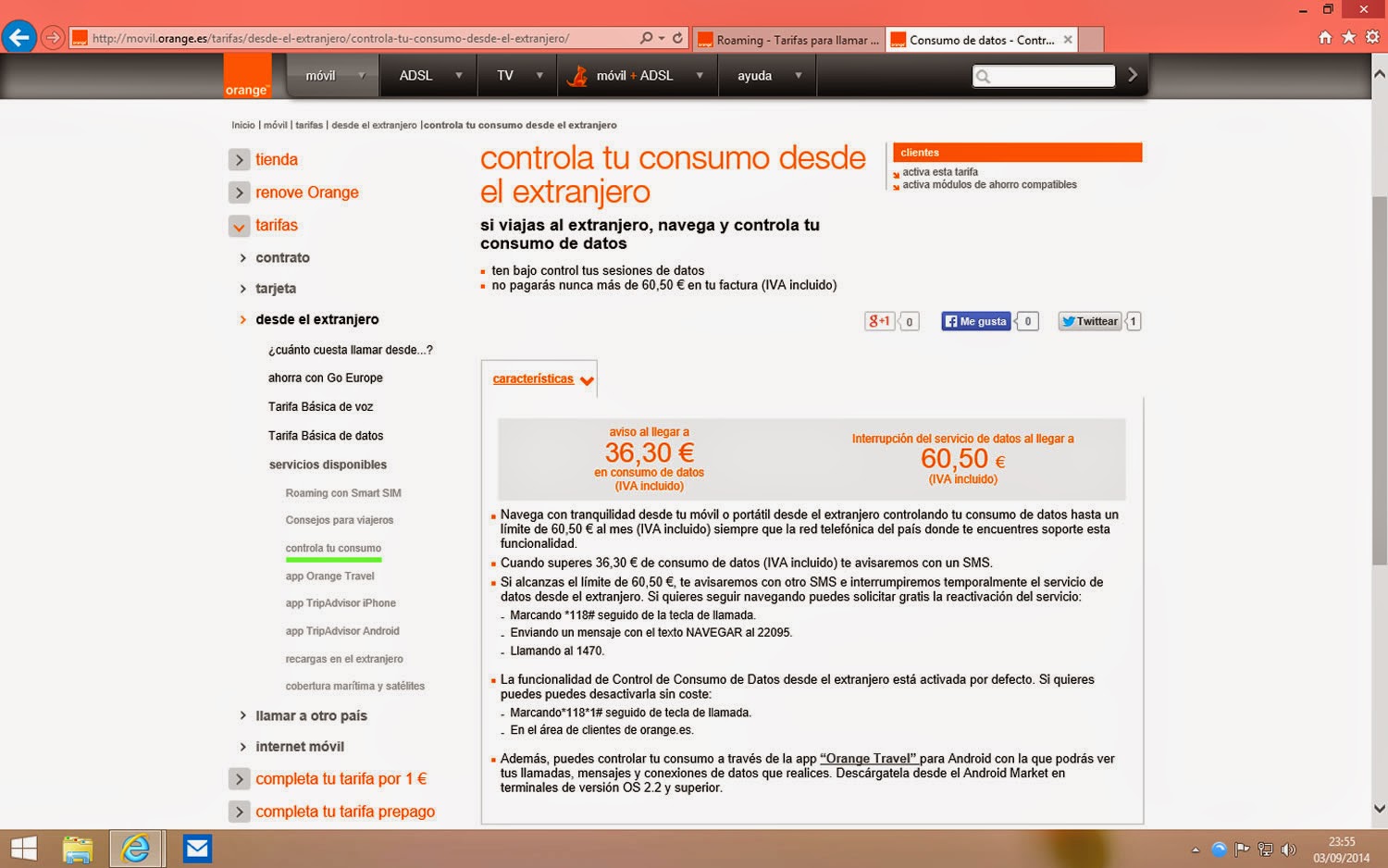Click the Orange logo
The height and width of the screenshot is (868, 1388).
pyautogui.click(x=247, y=78)
